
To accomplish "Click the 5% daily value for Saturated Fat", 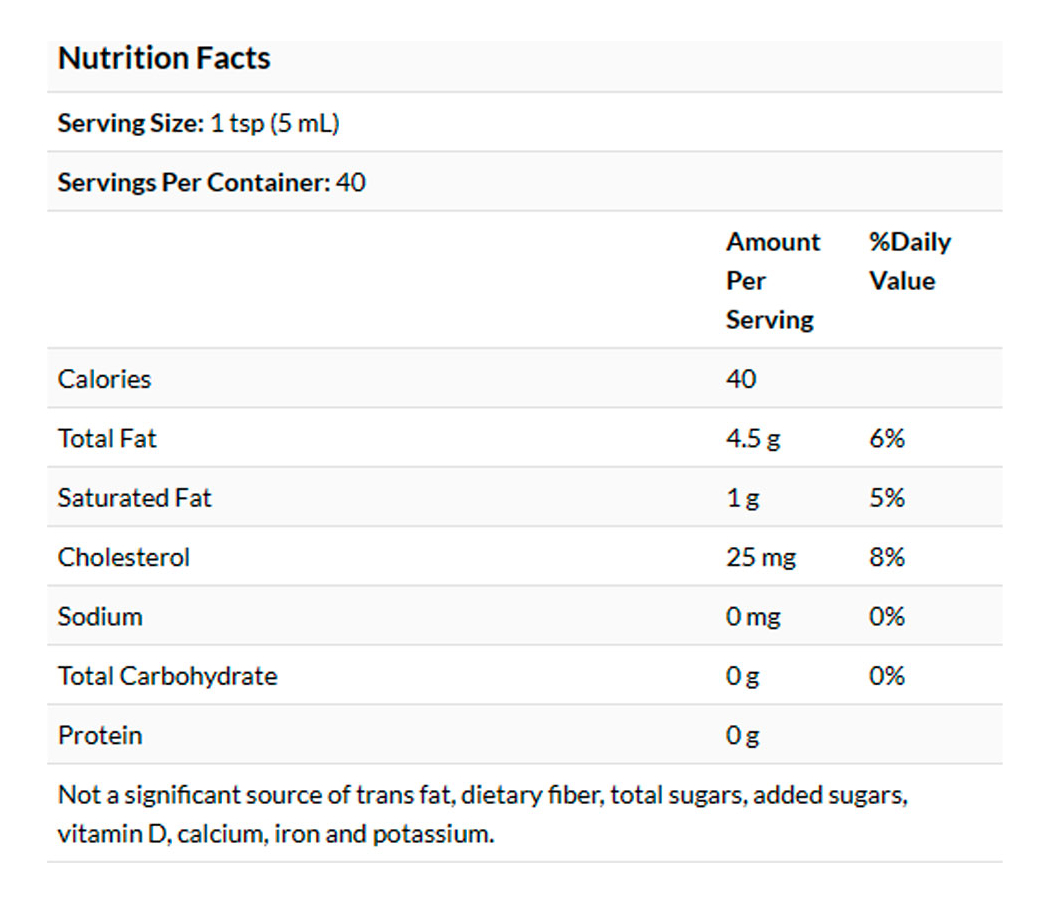I will click(886, 498).
